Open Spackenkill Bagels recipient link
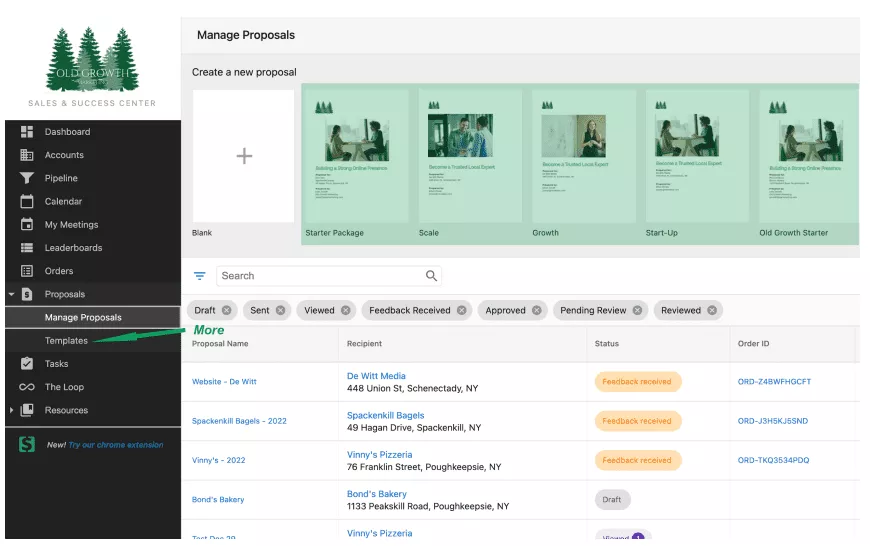The height and width of the screenshot is (546, 870). click(386, 416)
